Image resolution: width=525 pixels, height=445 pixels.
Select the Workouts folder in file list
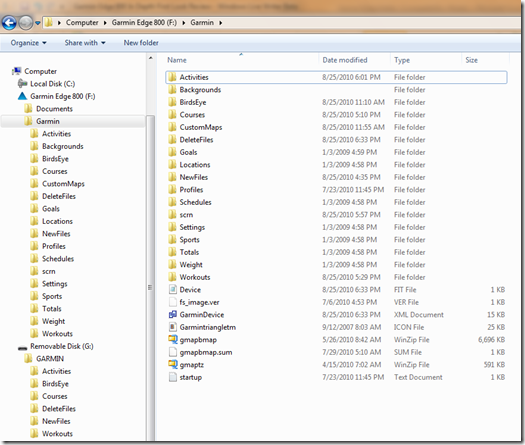click(x=195, y=277)
